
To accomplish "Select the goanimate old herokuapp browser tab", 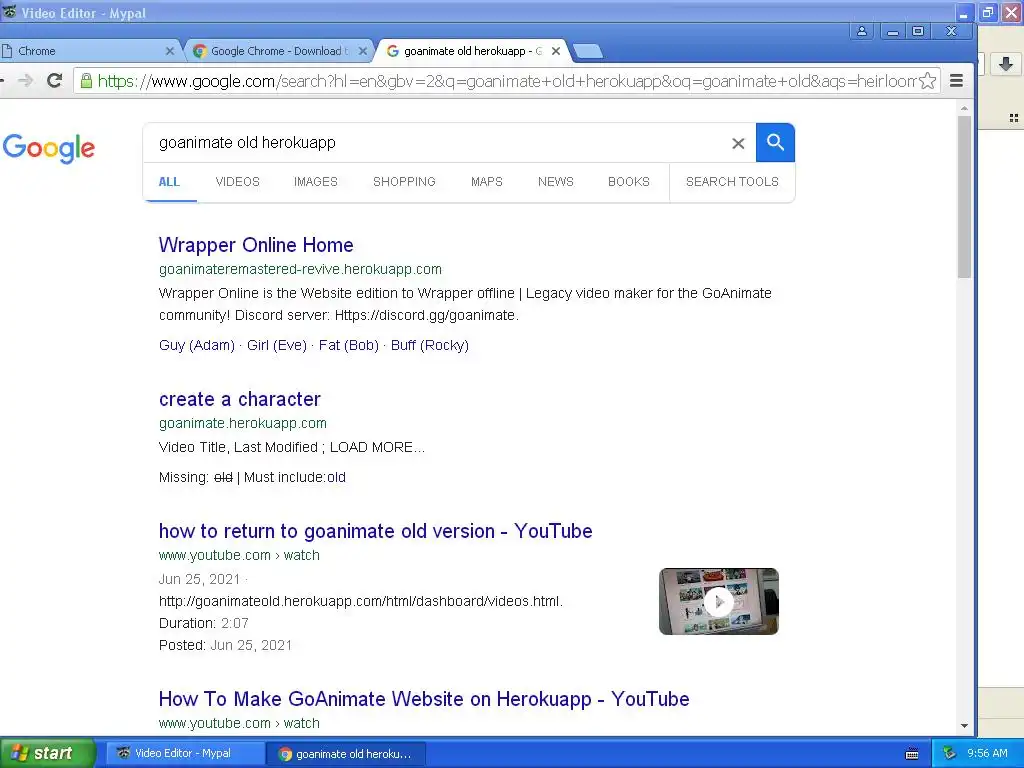I will (472, 51).
